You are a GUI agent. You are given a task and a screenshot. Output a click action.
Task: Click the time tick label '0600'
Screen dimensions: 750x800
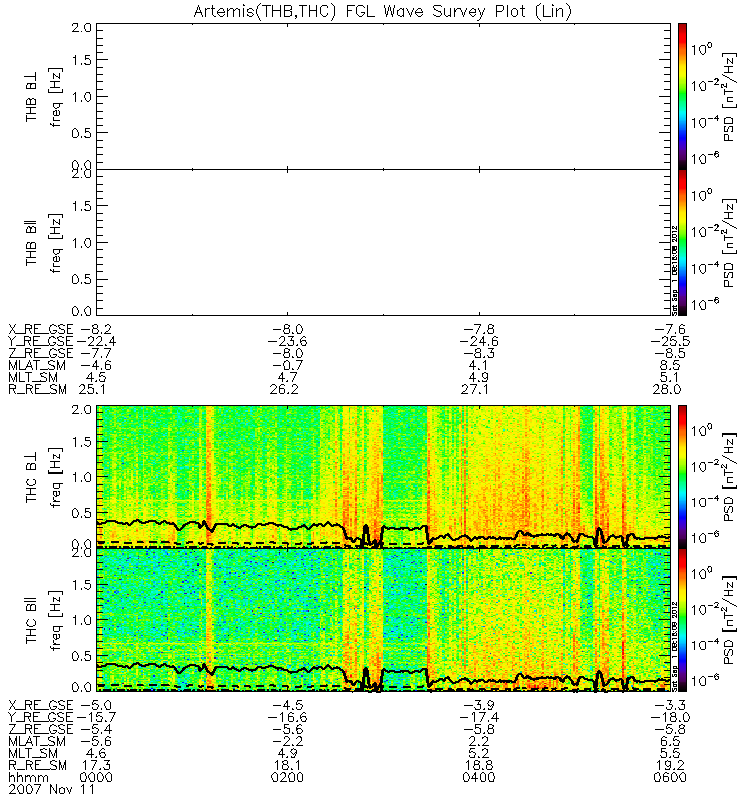click(670, 778)
